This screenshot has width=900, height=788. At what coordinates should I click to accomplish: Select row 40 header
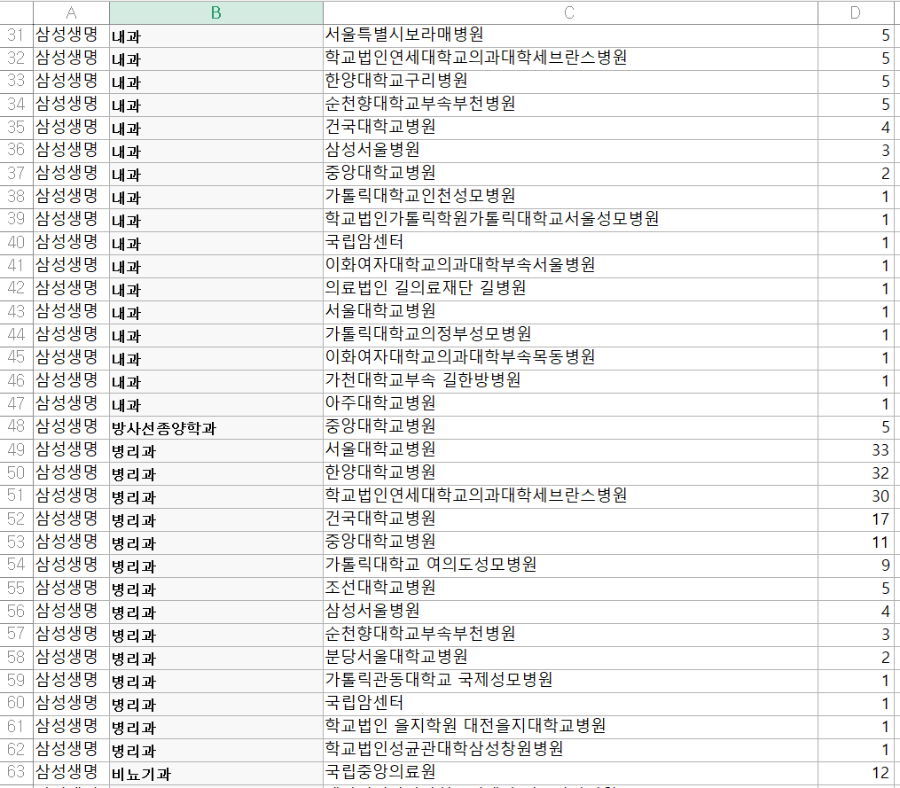[x=17, y=243]
